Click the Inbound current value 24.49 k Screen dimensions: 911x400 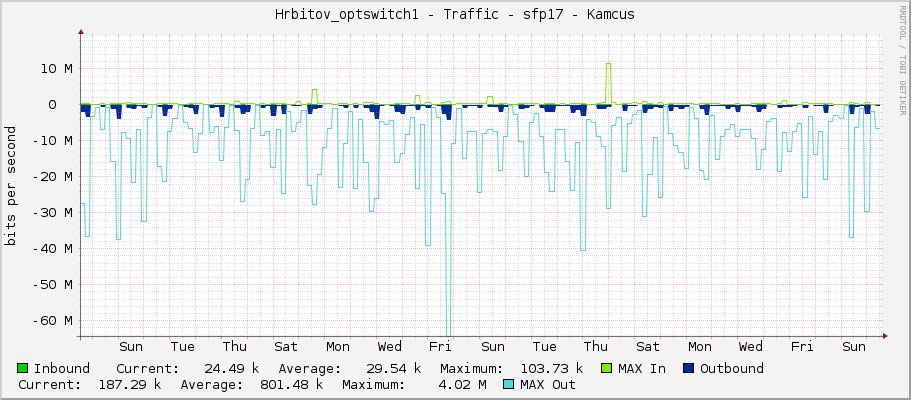(x=231, y=368)
